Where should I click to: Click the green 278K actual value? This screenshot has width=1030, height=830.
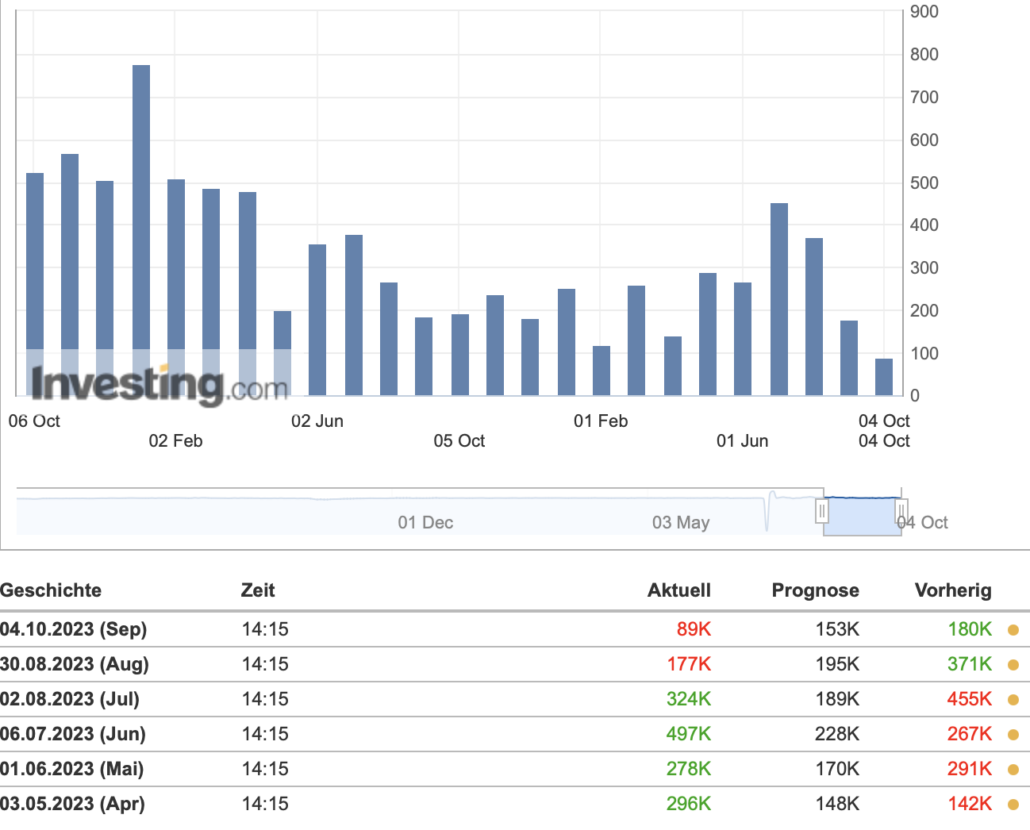click(x=688, y=768)
